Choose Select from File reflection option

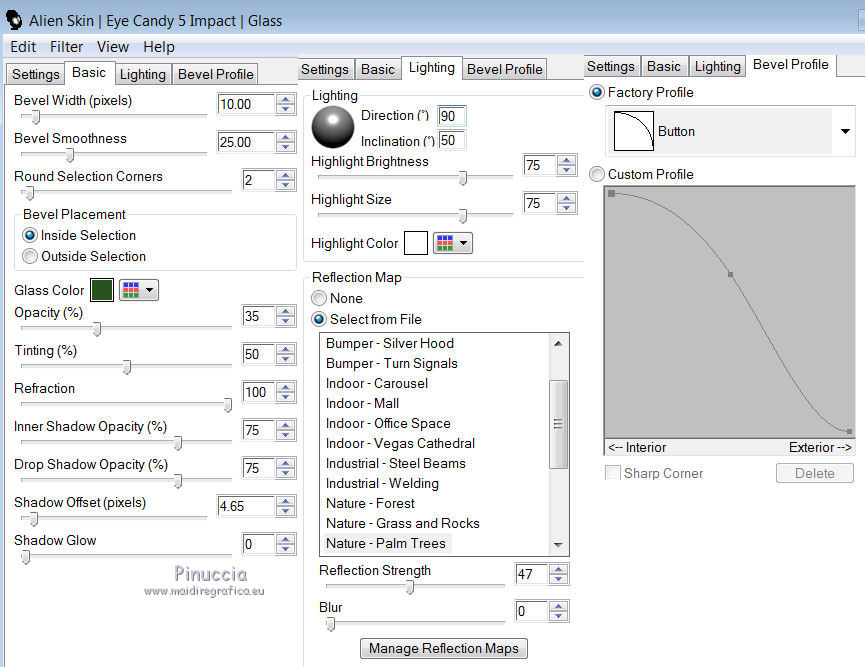[x=319, y=319]
